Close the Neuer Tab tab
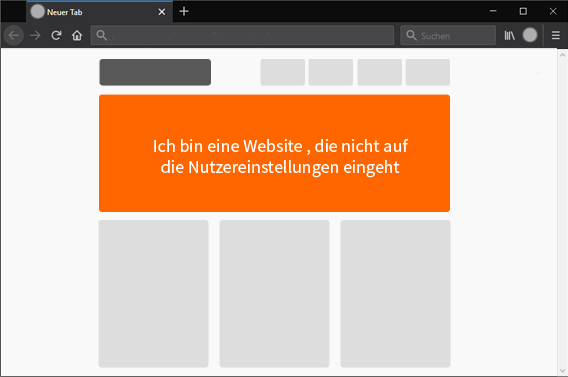This screenshot has width=568, height=377. click(x=162, y=12)
